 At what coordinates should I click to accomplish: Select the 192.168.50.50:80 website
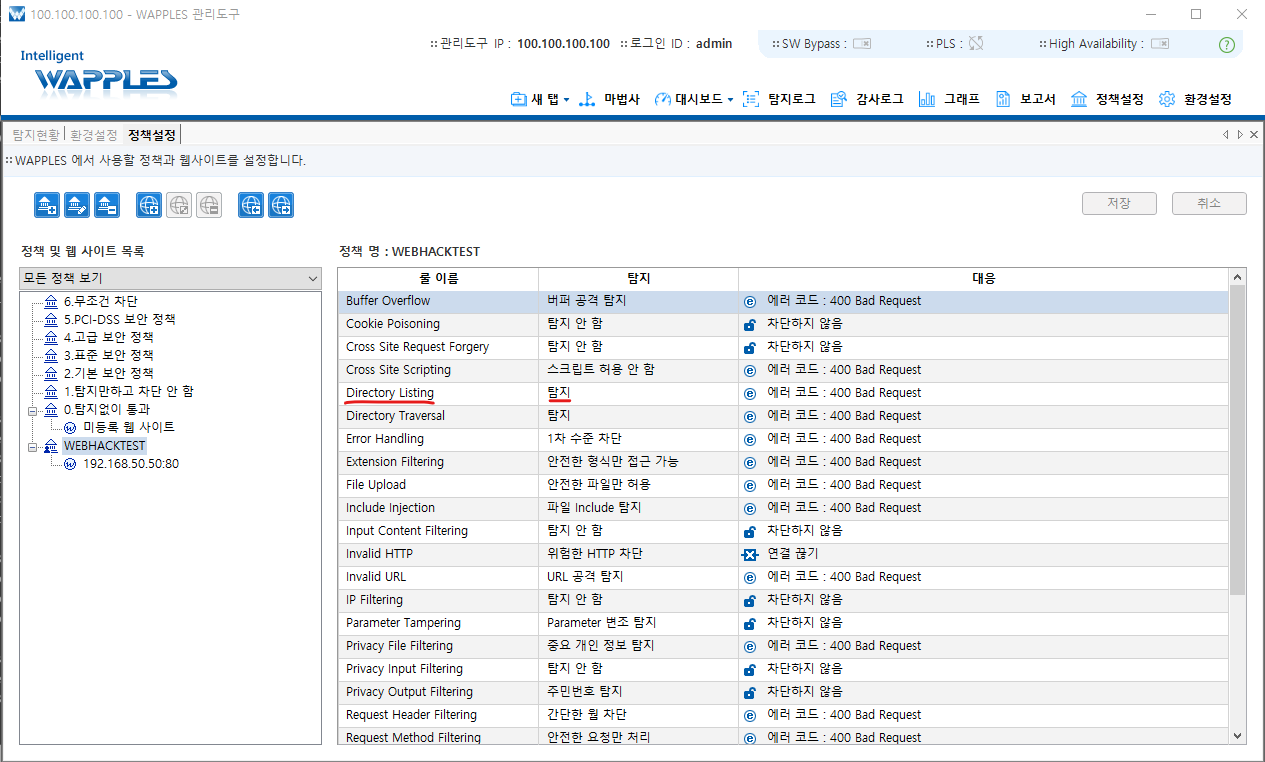tap(130, 464)
